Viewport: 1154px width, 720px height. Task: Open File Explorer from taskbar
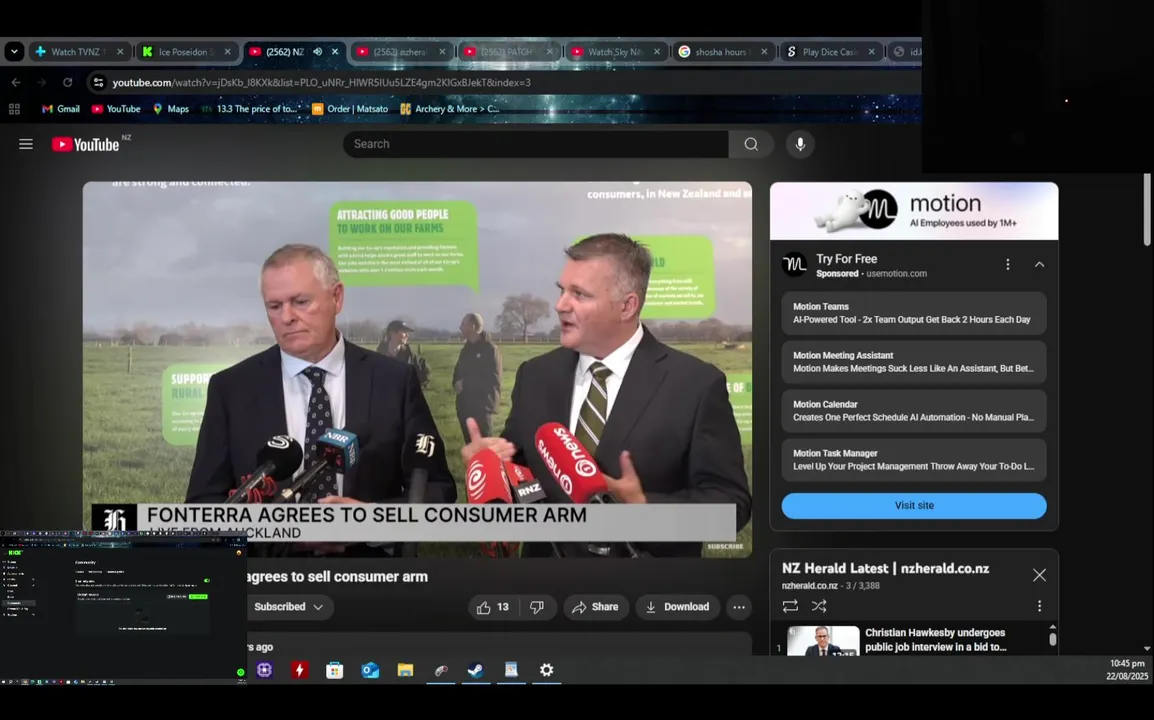(406, 670)
